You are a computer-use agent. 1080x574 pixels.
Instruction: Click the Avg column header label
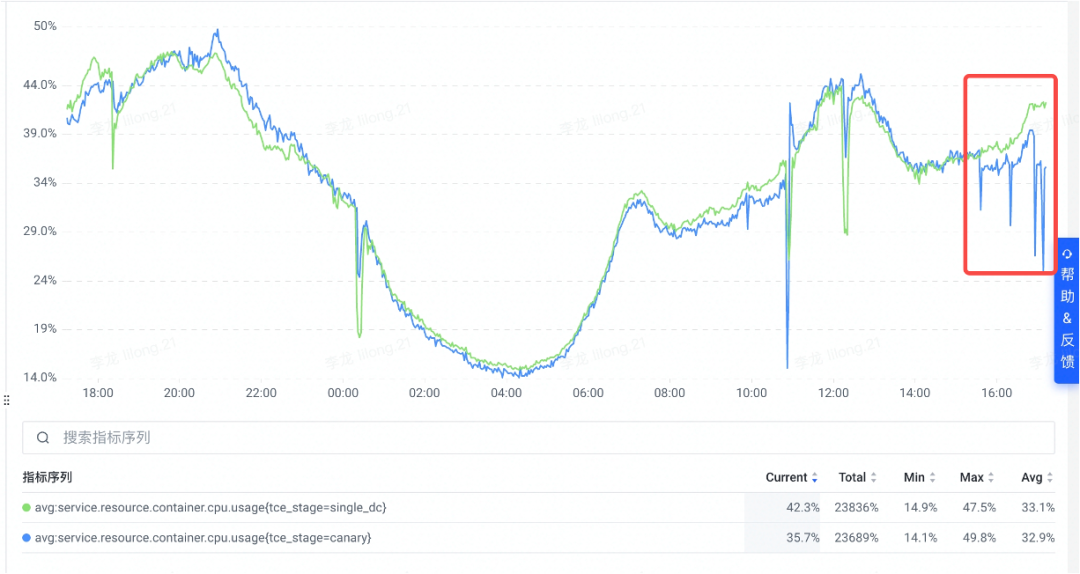(1031, 478)
